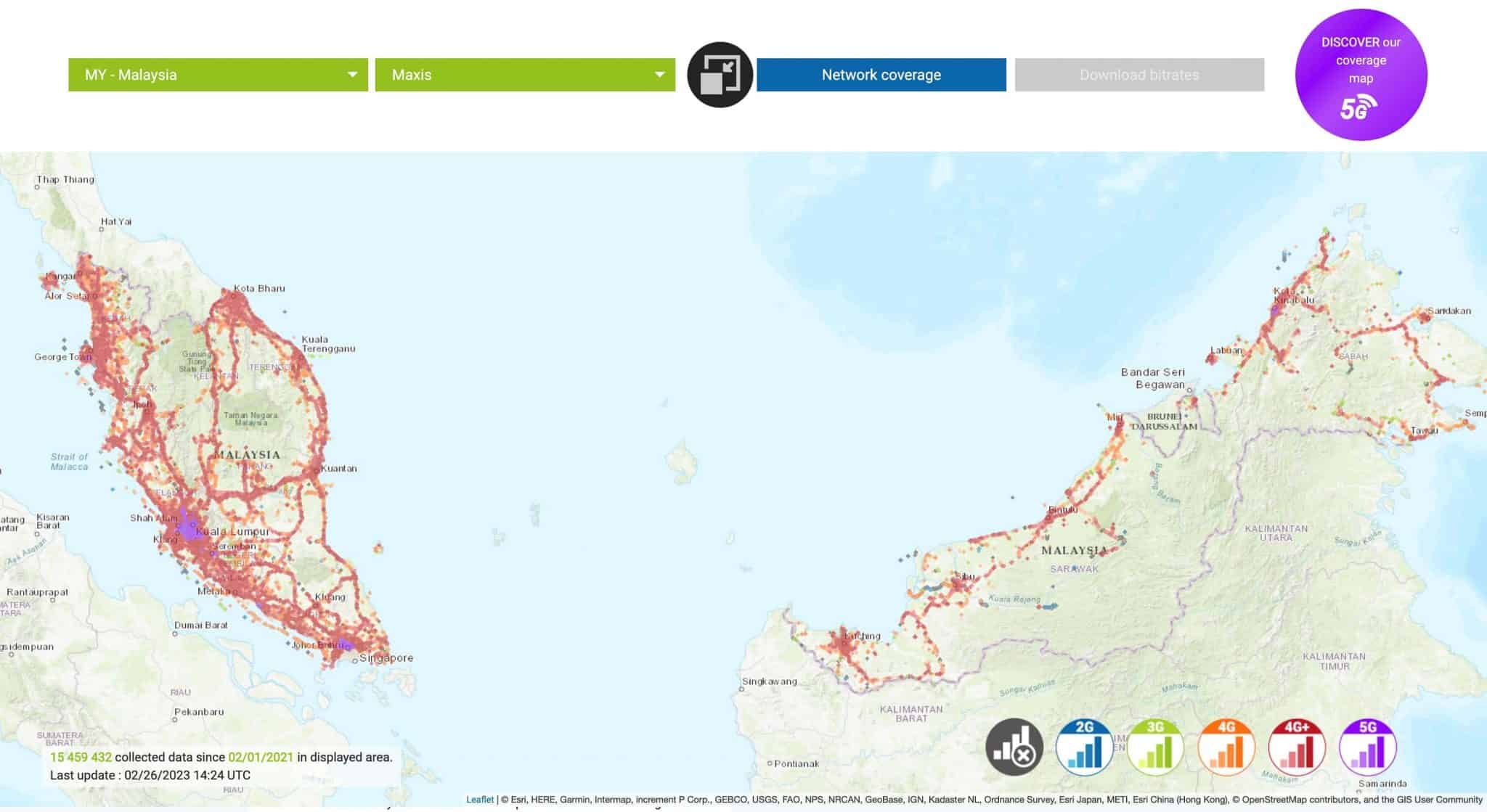Click the purple 5G area near Shah Alam
Viewport: 1487px width, 812px height.
188,527
